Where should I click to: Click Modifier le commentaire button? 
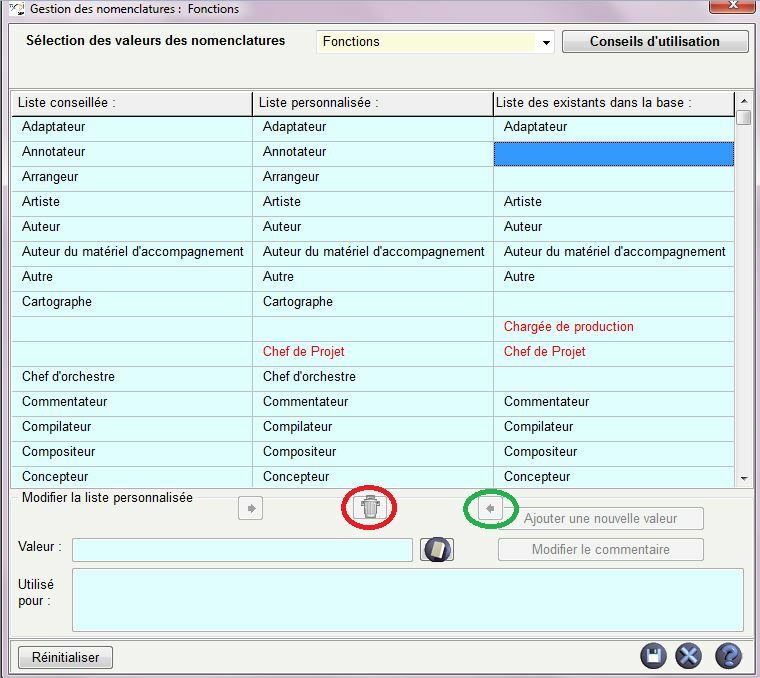(x=600, y=549)
